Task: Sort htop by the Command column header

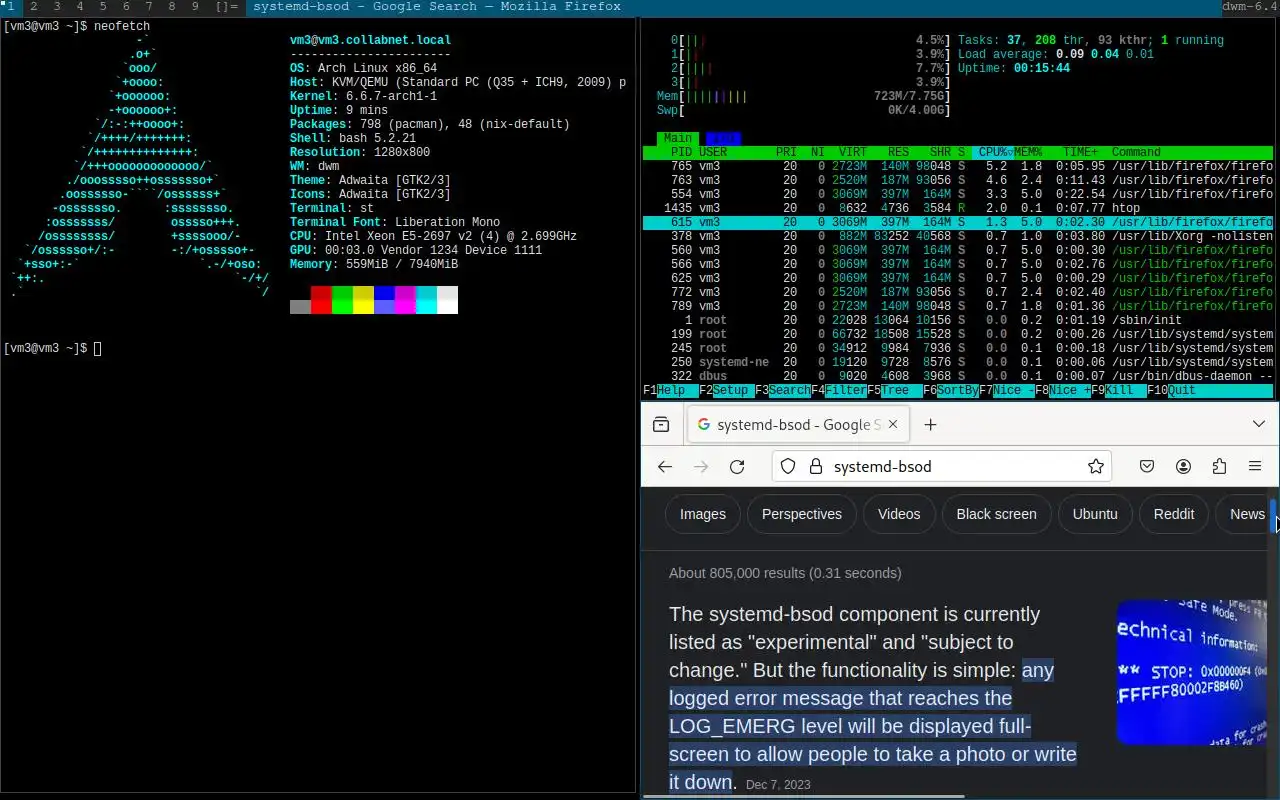Action: (1136, 152)
